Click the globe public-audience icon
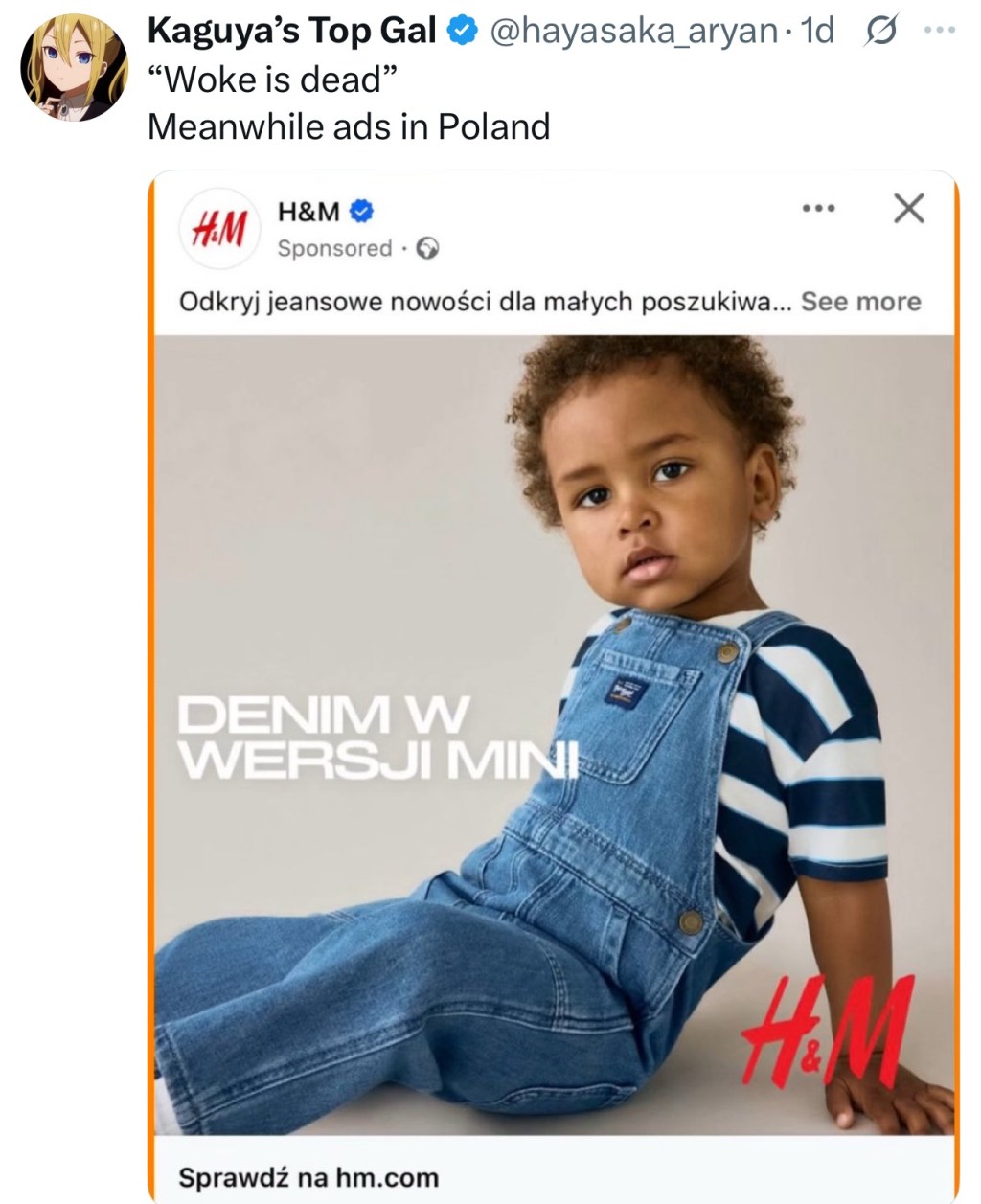The width and height of the screenshot is (981, 1204). tap(427, 249)
